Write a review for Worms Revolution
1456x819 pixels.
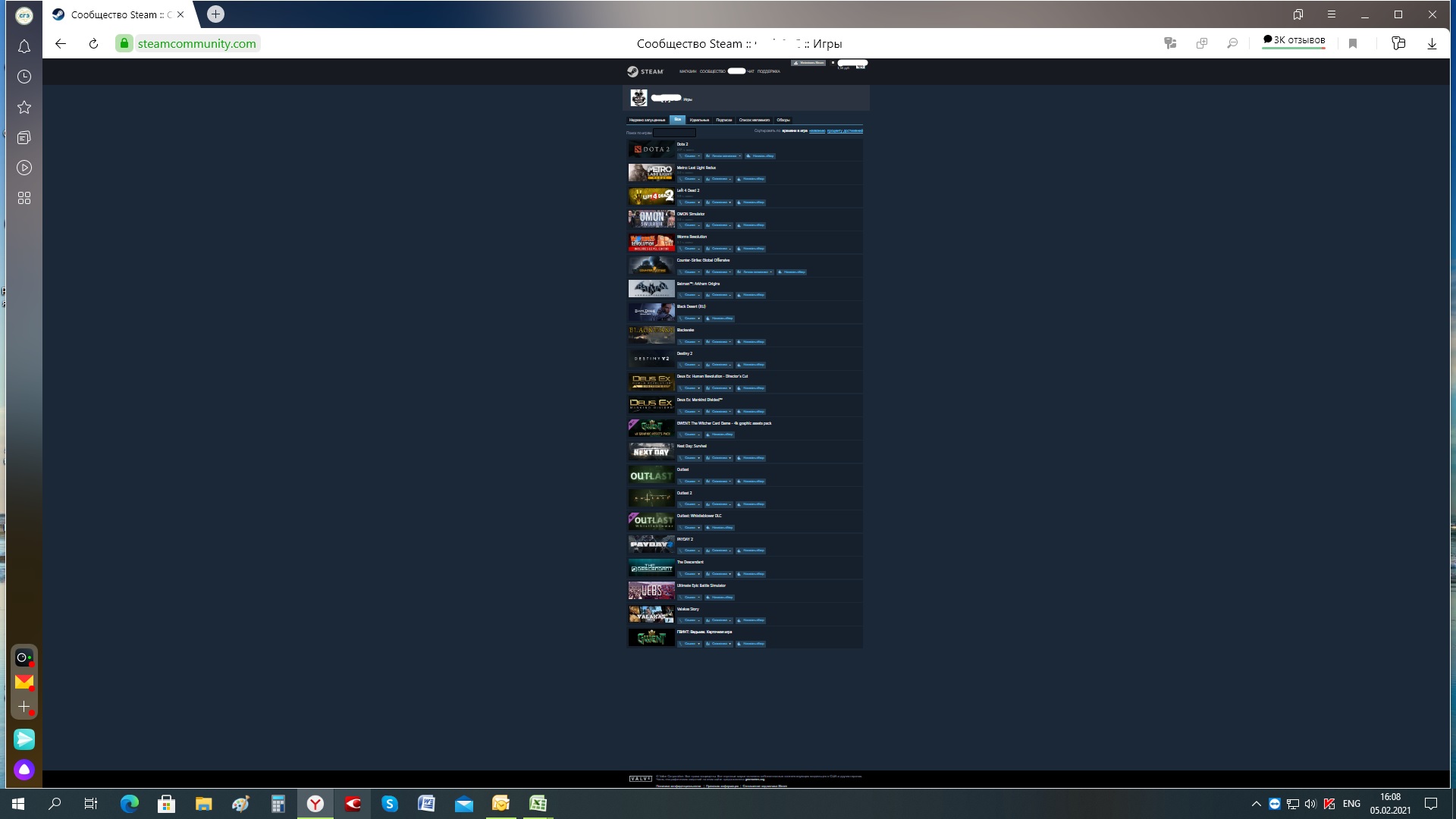[x=751, y=249]
